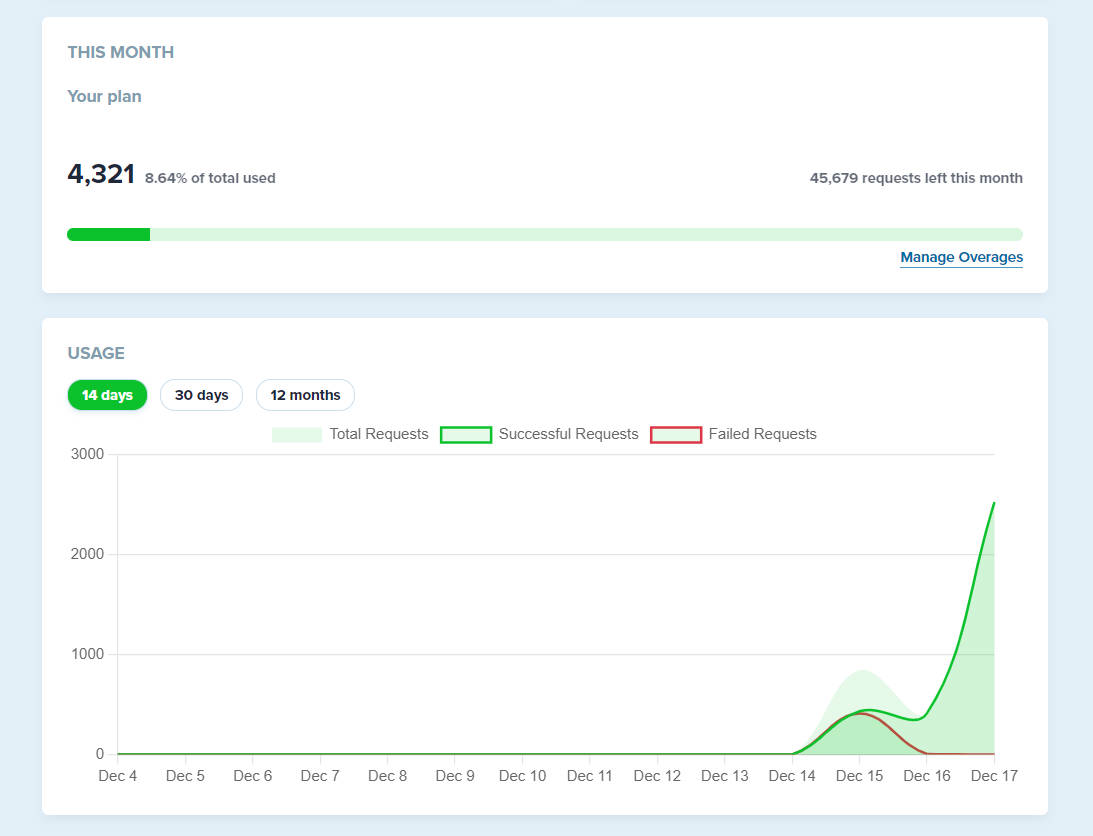Click the Dec 16 label on x-axis

926,775
